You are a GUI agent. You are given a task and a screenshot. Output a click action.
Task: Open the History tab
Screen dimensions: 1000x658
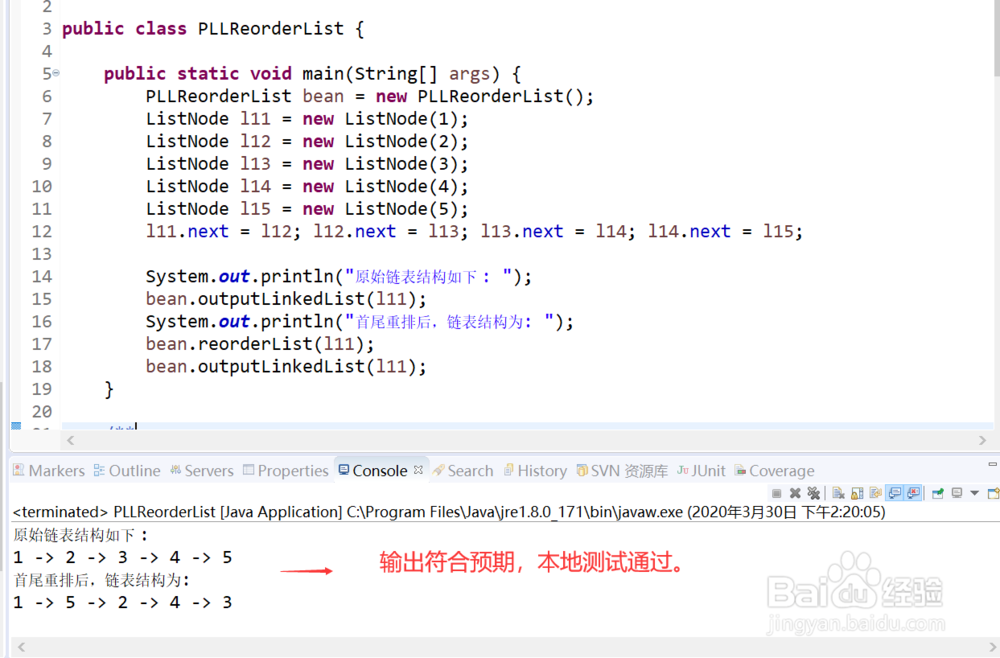[x=535, y=471]
